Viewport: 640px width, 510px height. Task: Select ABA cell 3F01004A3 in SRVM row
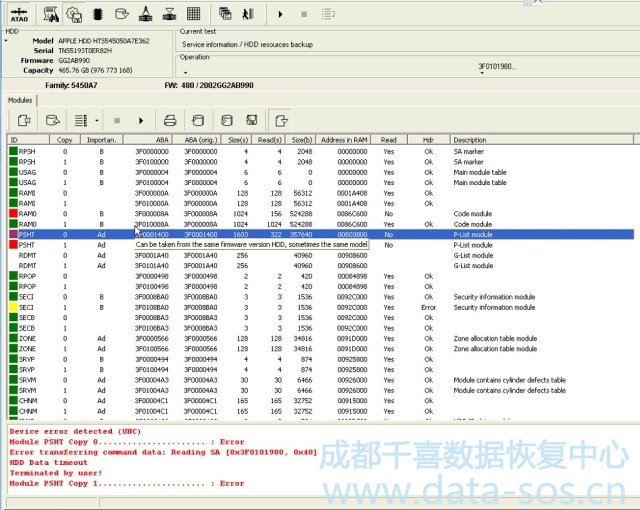pyautogui.click(x=152, y=390)
